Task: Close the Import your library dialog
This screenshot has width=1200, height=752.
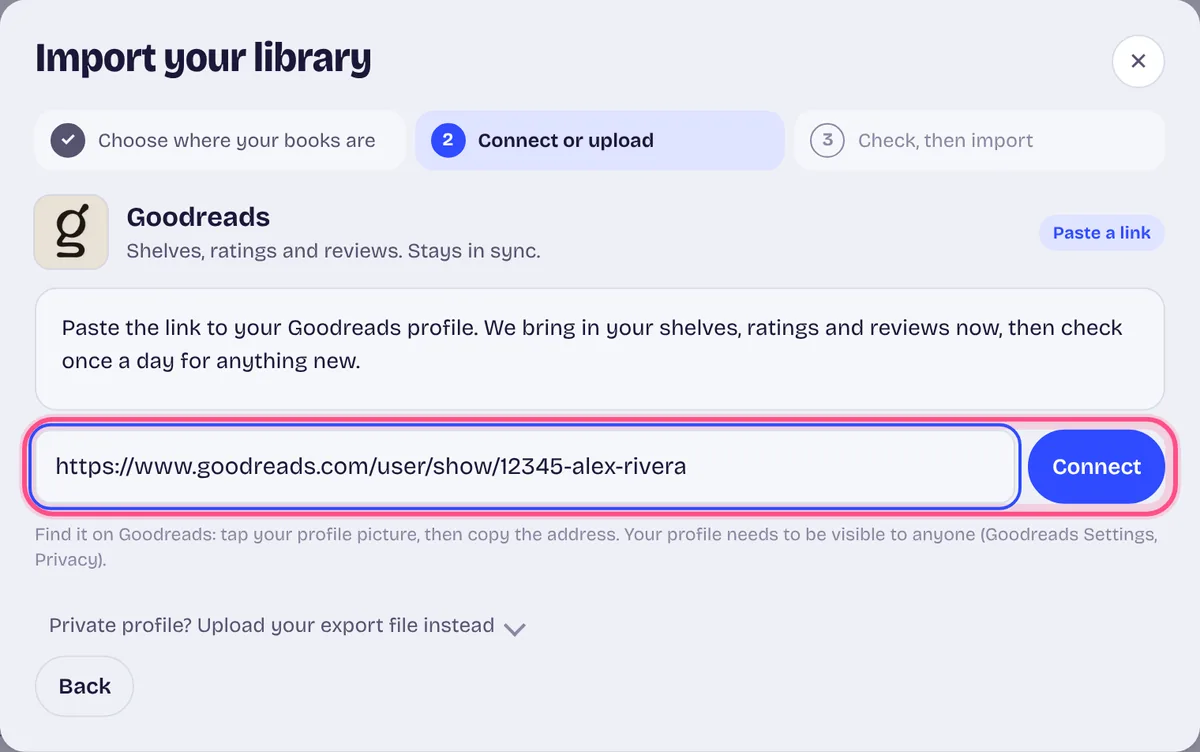Action: (x=1138, y=61)
